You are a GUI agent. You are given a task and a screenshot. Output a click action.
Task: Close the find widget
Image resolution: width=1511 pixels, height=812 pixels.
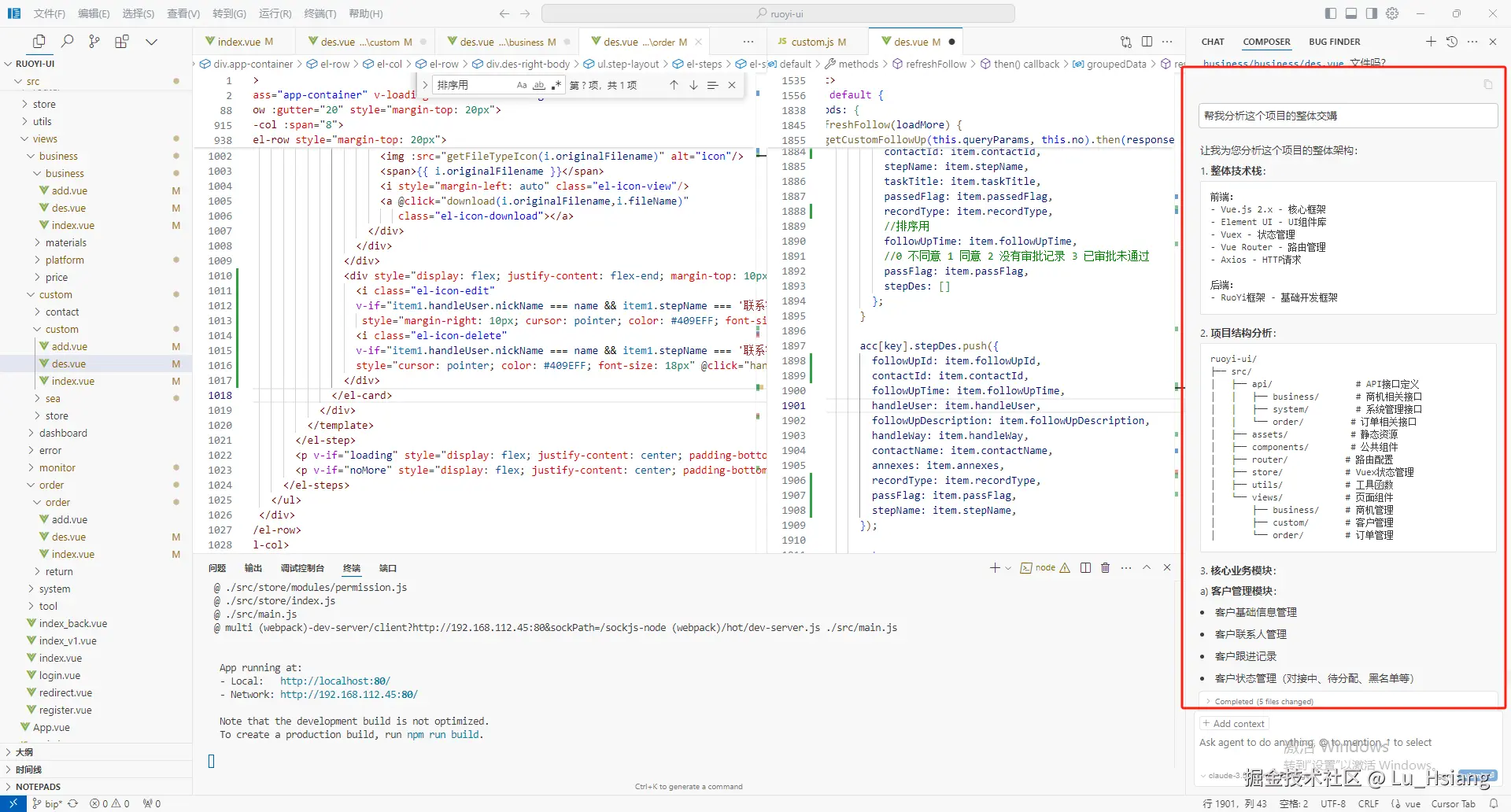(732, 85)
